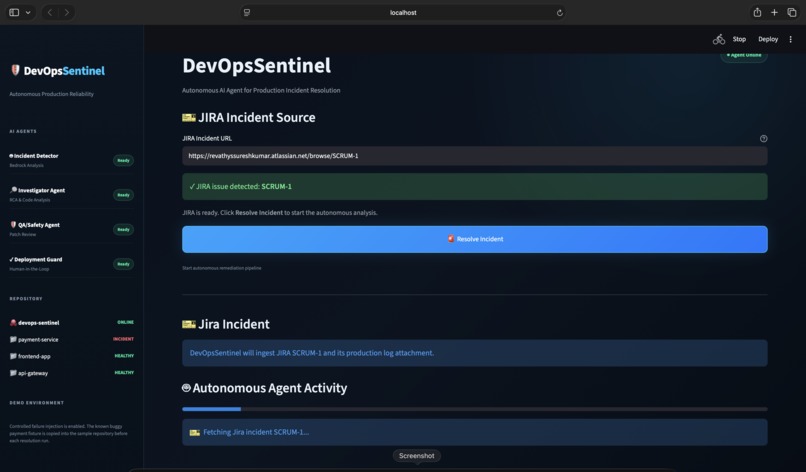
Task: Click the DevOpsSentinel will ingest info box
Action: [x=474, y=353]
